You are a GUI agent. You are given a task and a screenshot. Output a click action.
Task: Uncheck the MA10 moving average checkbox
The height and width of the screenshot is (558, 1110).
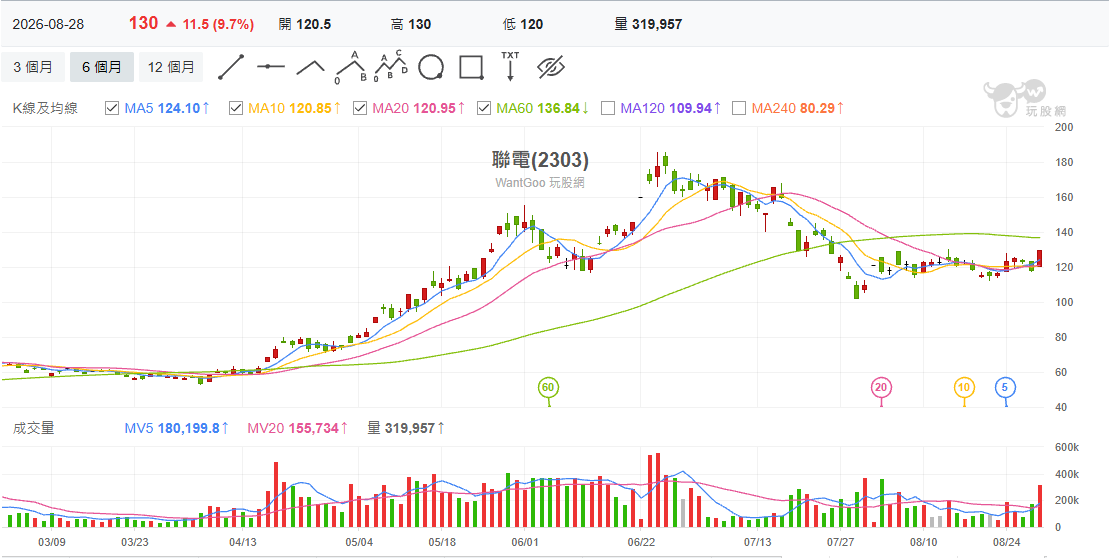coord(236,108)
